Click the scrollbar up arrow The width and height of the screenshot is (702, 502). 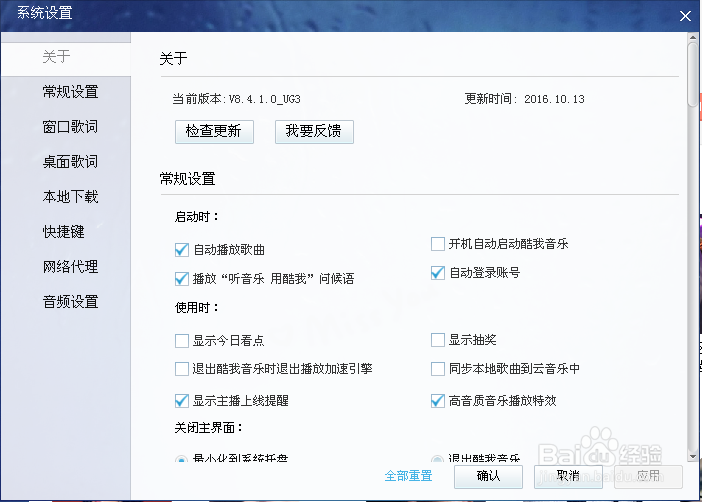[x=693, y=38]
